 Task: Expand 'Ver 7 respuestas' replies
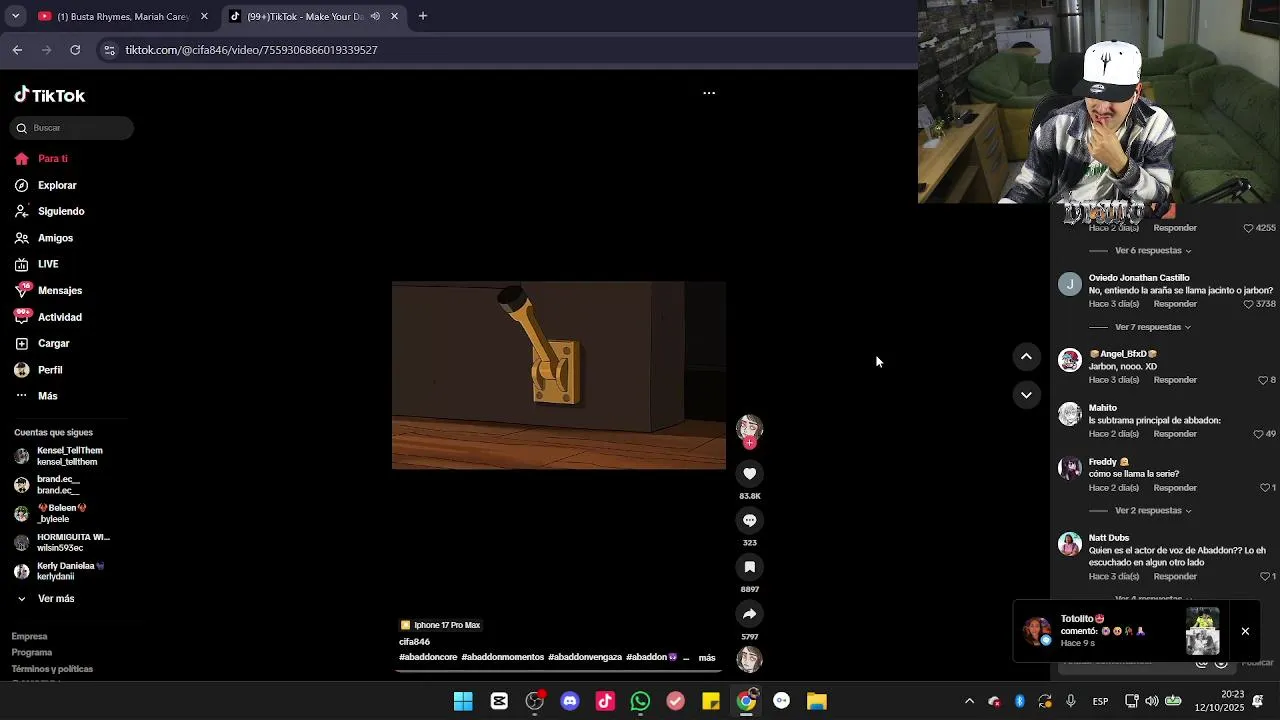[1153, 327]
